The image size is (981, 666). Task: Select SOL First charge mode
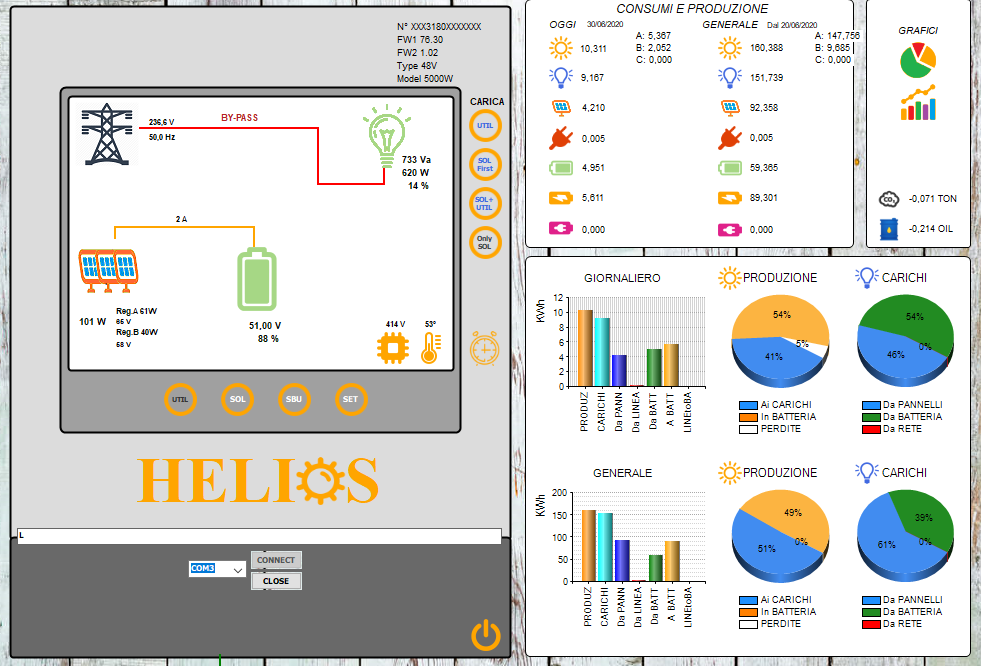[485, 164]
